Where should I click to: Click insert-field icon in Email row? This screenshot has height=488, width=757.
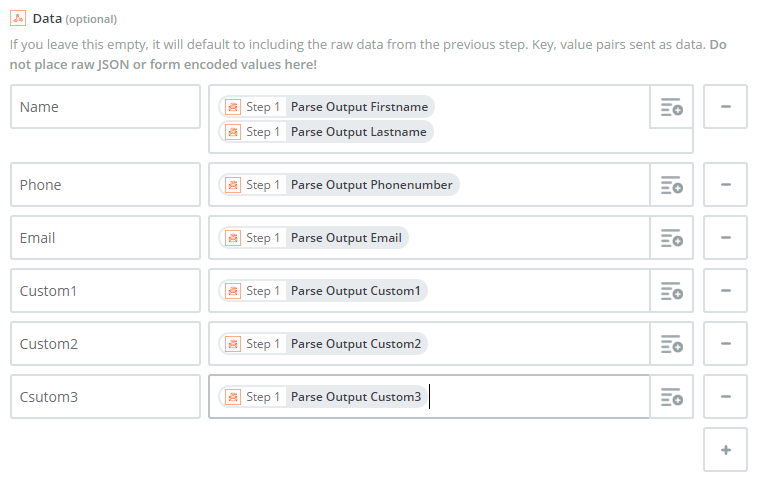pyautogui.click(x=671, y=238)
